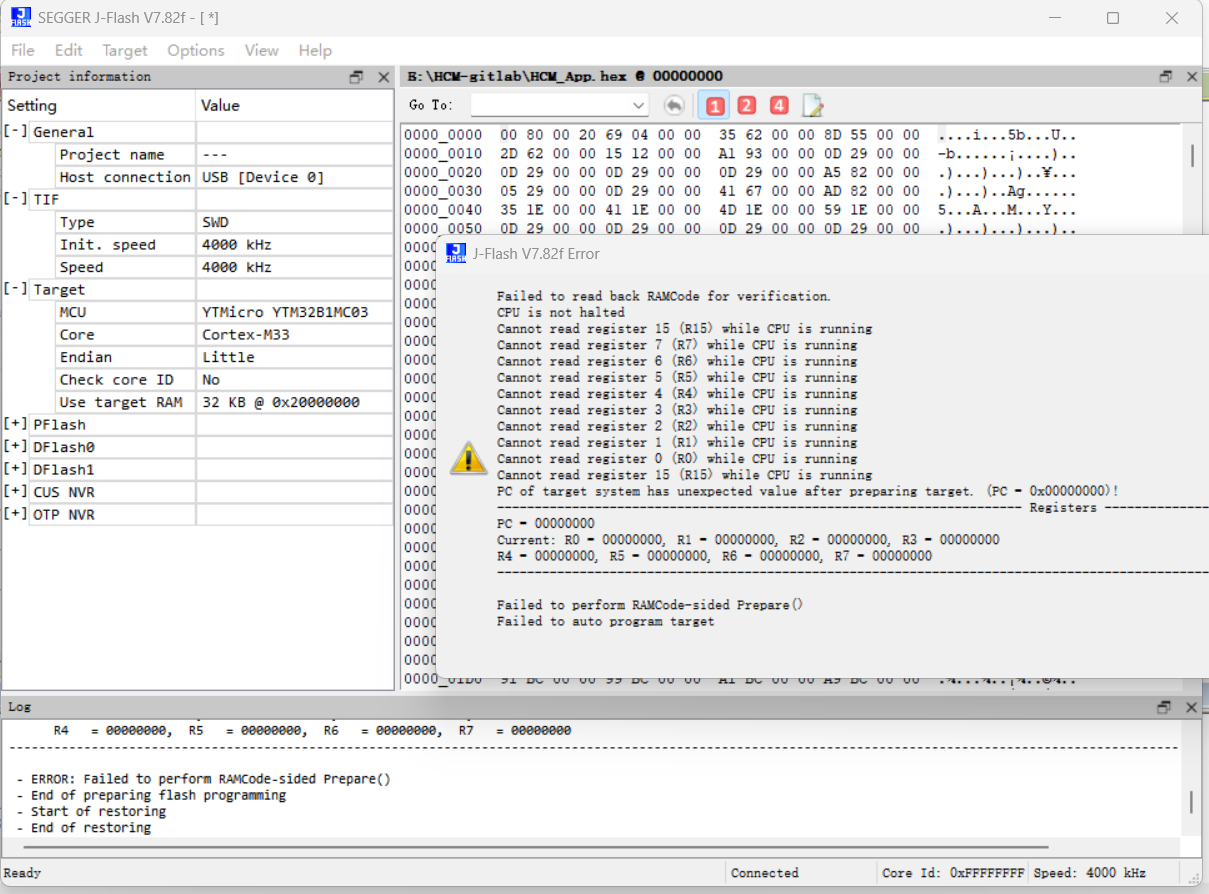Viewport: 1209px width, 894px height.
Task: Open the Go To address dropdown
Action: coord(639,105)
